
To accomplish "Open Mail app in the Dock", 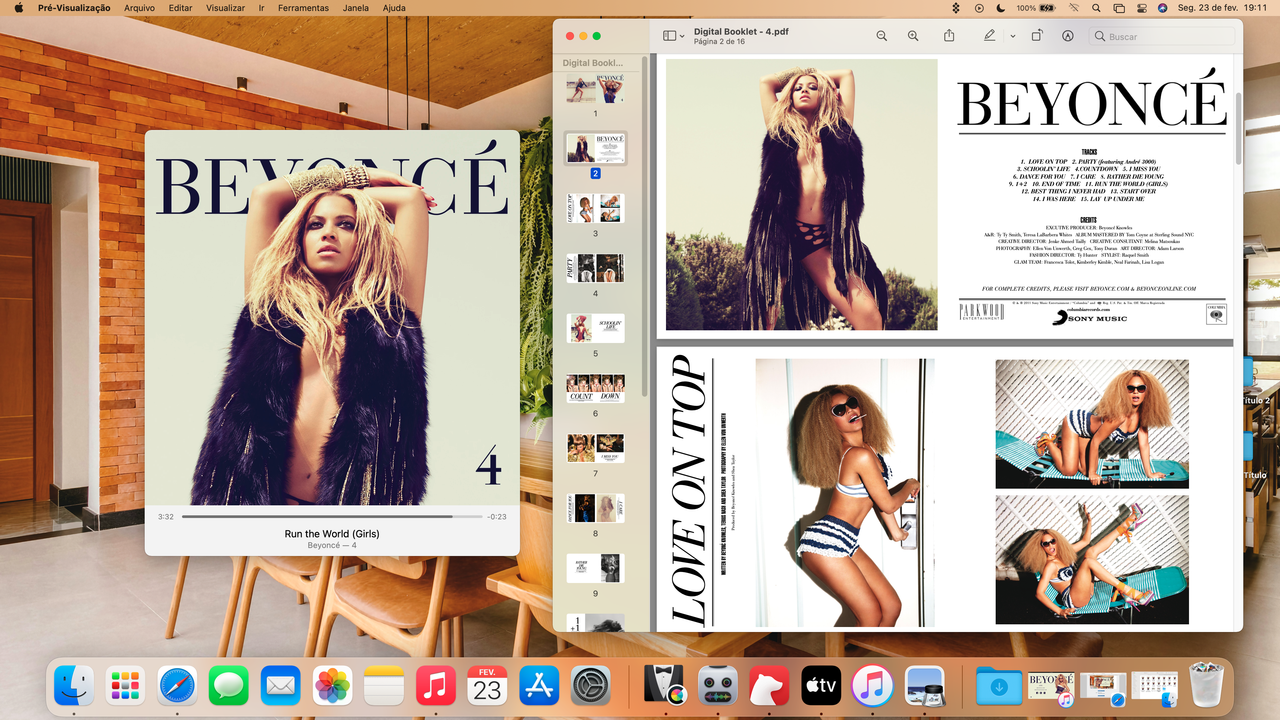I will pyautogui.click(x=281, y=685).
